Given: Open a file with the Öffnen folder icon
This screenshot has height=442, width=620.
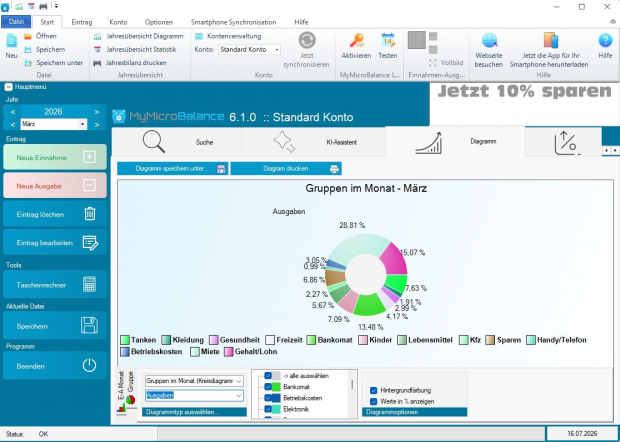Looking at the screenshot, I should (28, 36).
